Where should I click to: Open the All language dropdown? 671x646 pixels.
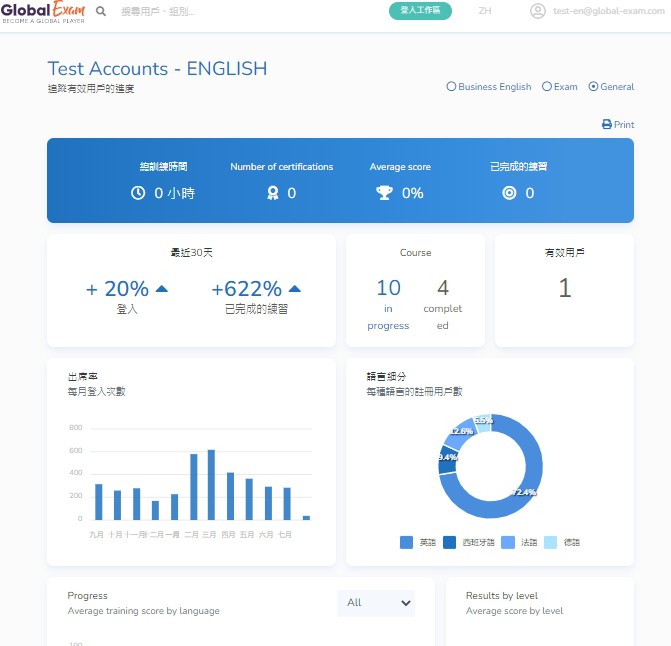376,603
